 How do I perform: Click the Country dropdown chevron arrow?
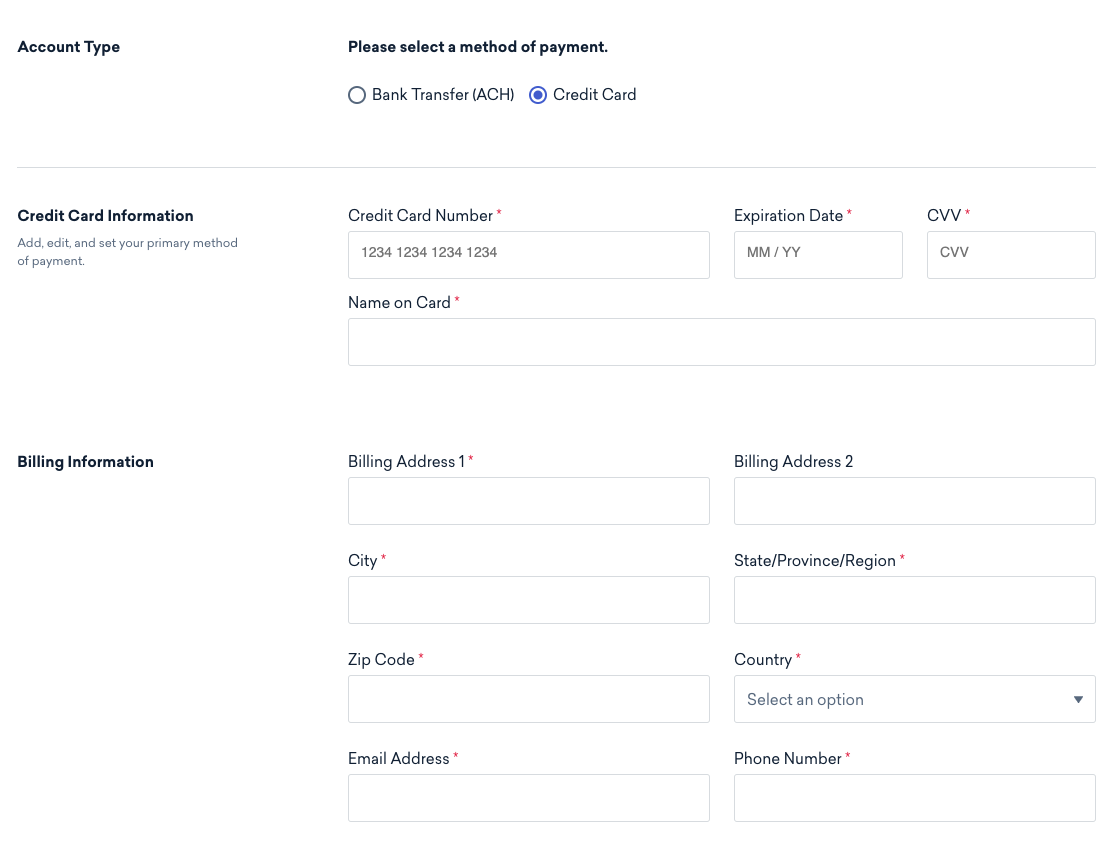point(1078,699)
